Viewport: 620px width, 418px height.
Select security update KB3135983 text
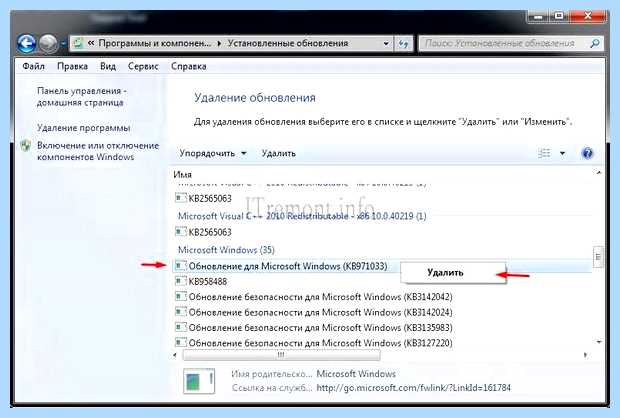(320, 327)
